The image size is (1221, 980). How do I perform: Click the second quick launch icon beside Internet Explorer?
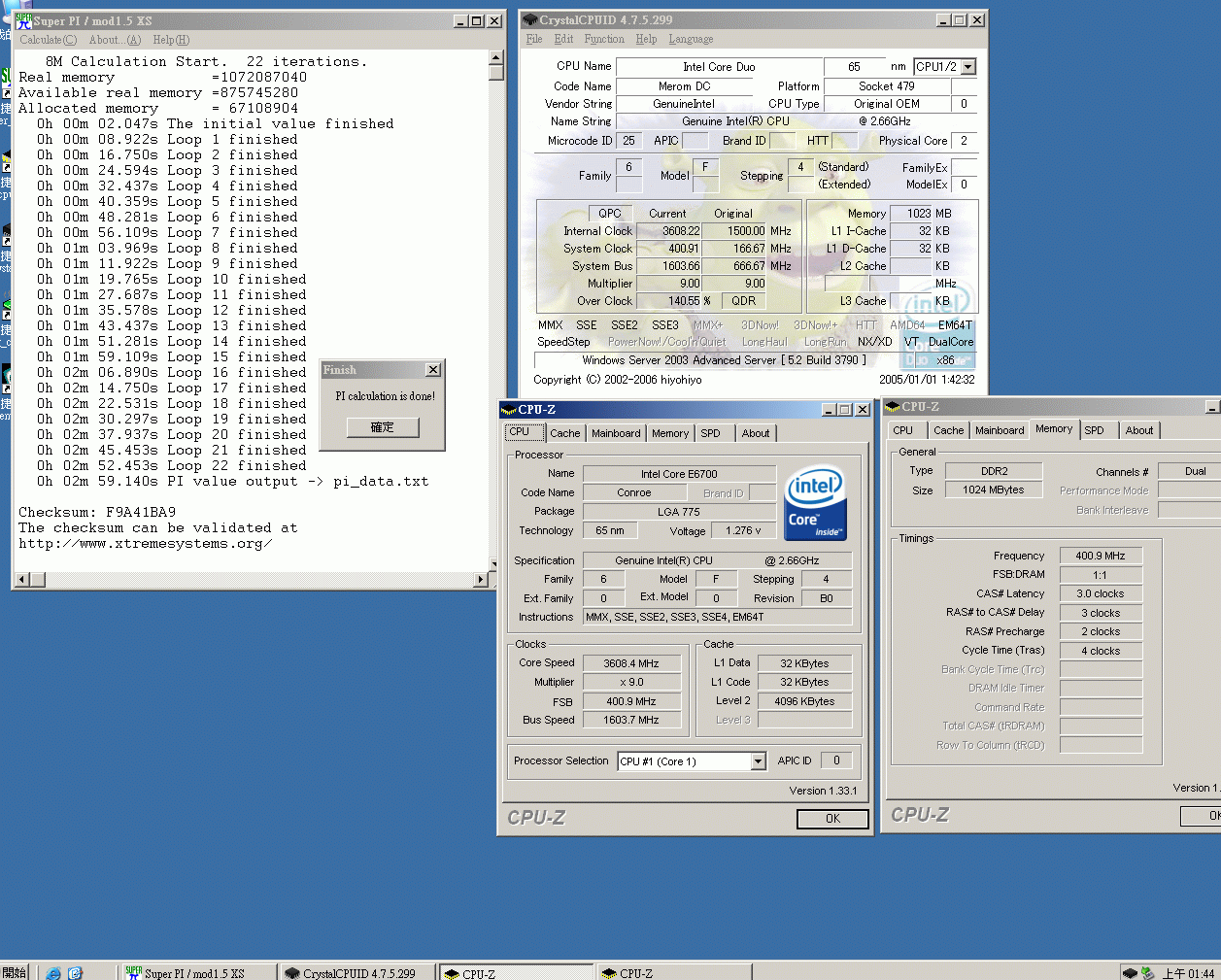coord(76,972)
